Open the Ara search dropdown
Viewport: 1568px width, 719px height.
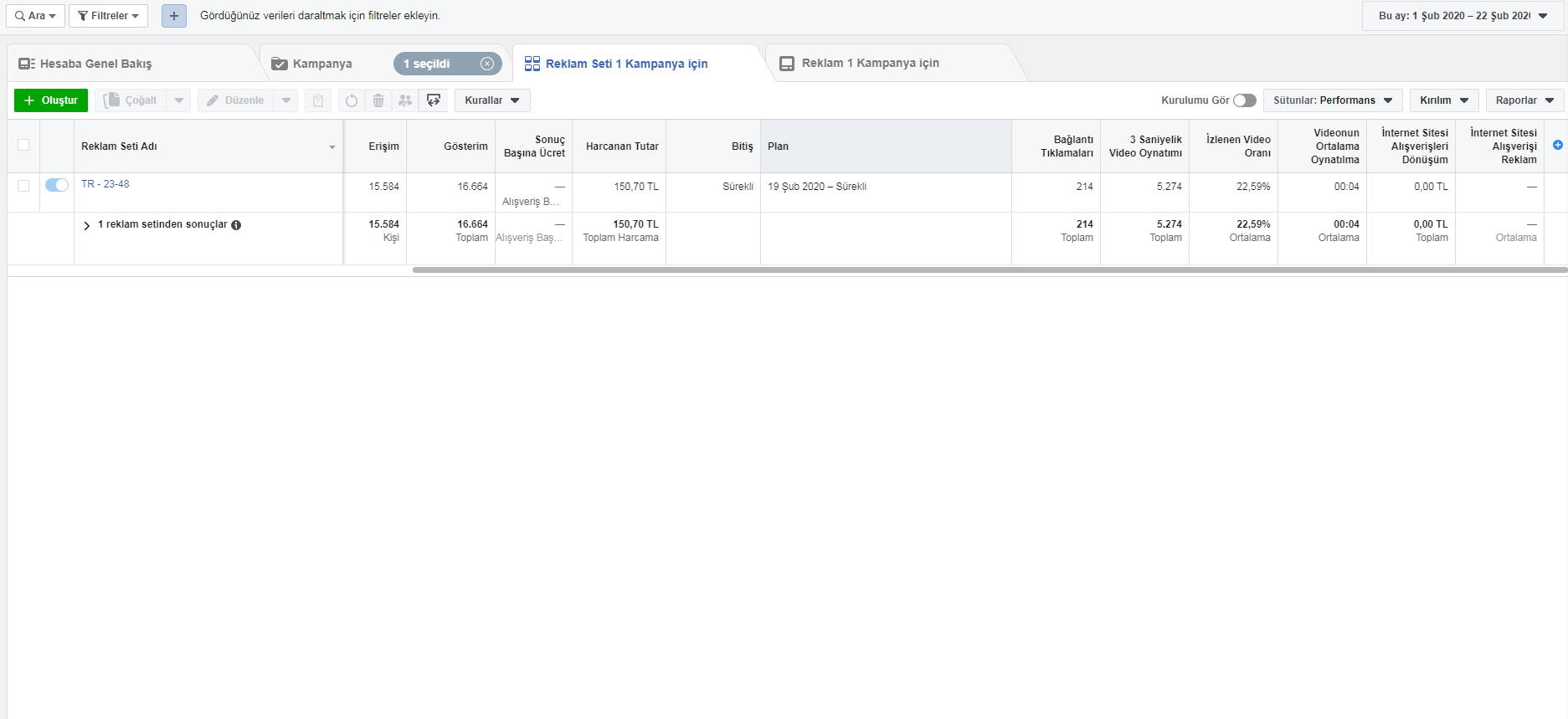coord(35,16)
